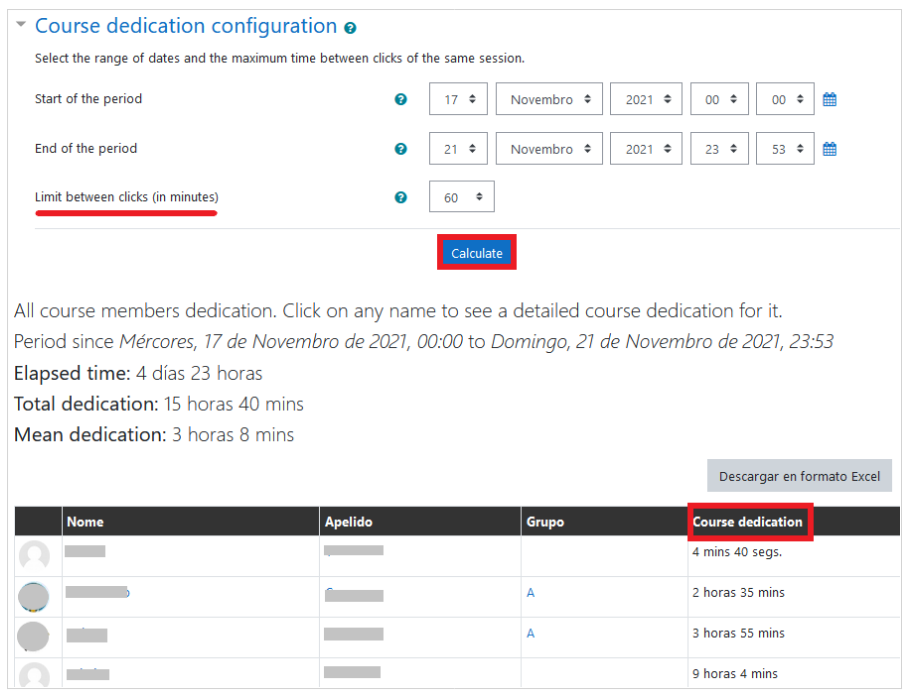Click Descargar en formato Excel button
This screenshot has height=700, width=921.
799,476
